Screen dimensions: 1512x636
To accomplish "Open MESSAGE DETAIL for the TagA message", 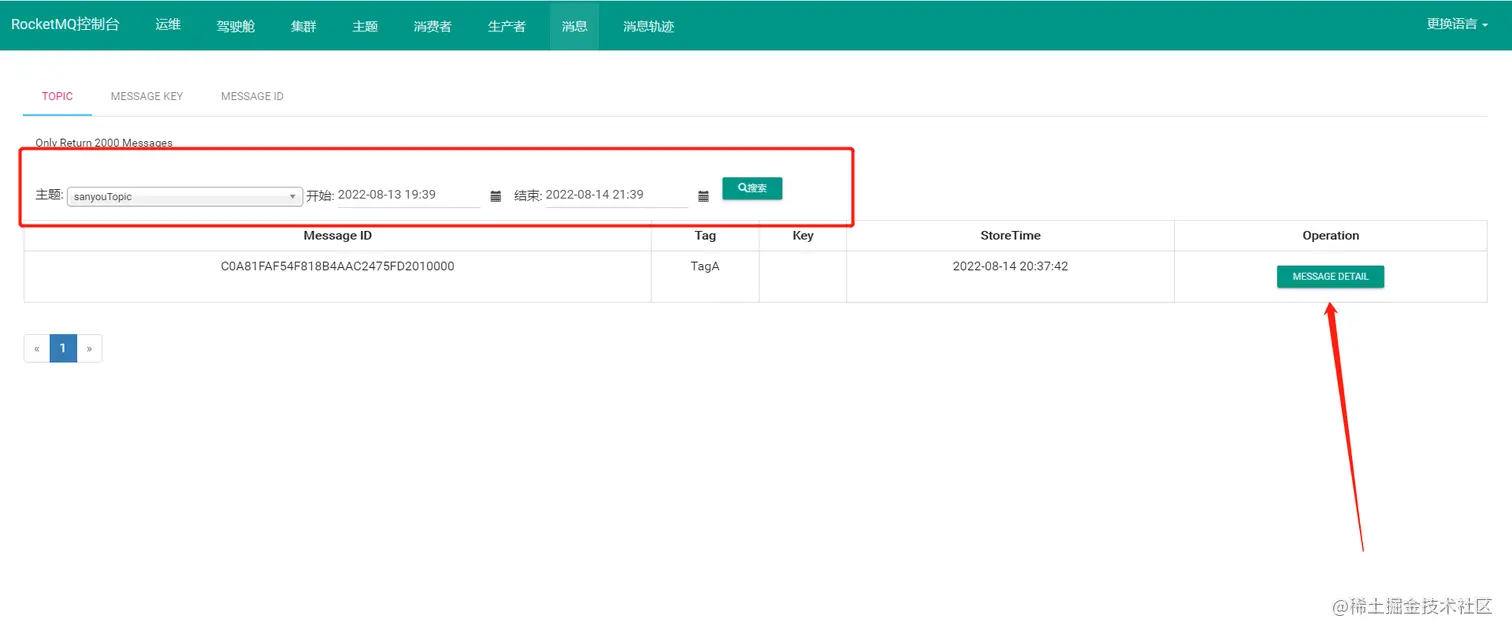I will tap(1330, 276).
